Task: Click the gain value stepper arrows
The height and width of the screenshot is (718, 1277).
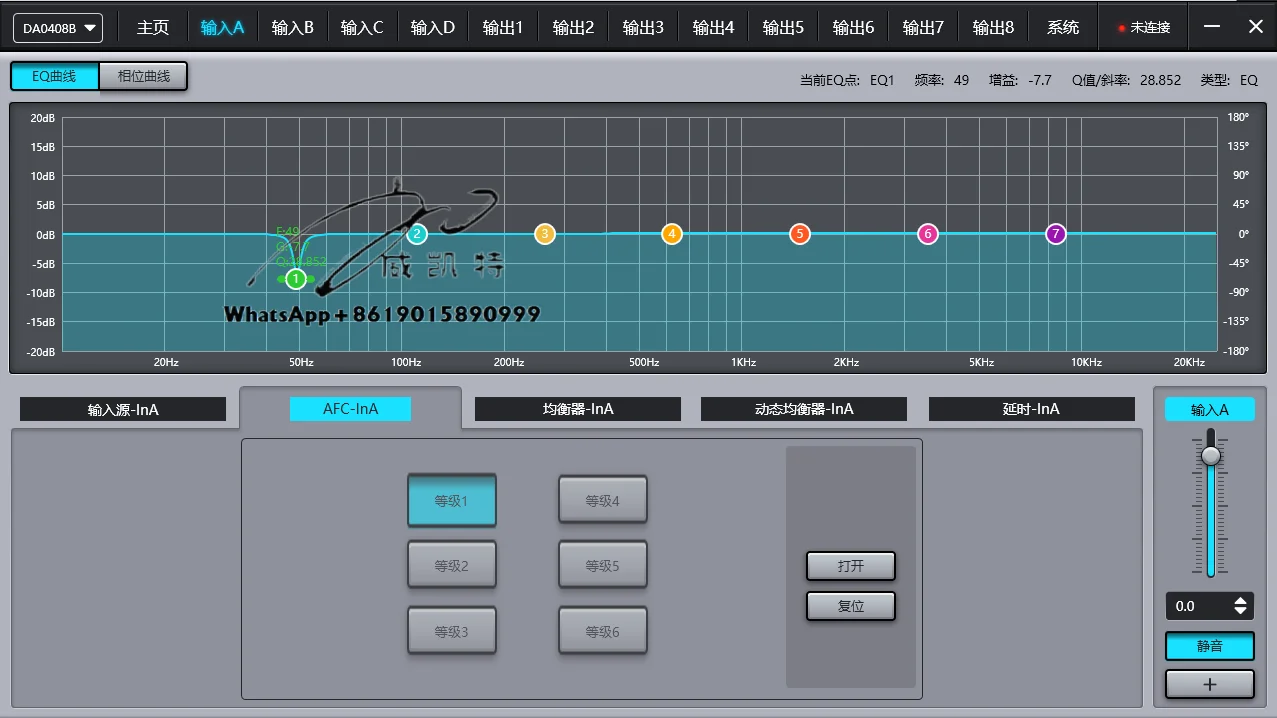Action: [x=1240, y=606]
